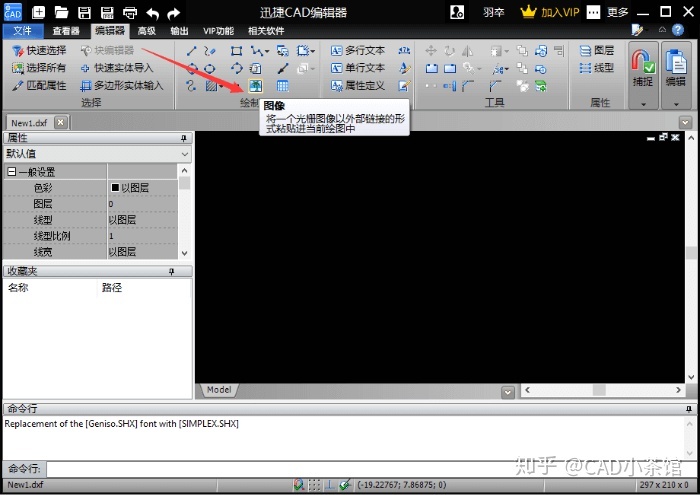
Task: Select the Spline curve tool
Action: point(191,86)
